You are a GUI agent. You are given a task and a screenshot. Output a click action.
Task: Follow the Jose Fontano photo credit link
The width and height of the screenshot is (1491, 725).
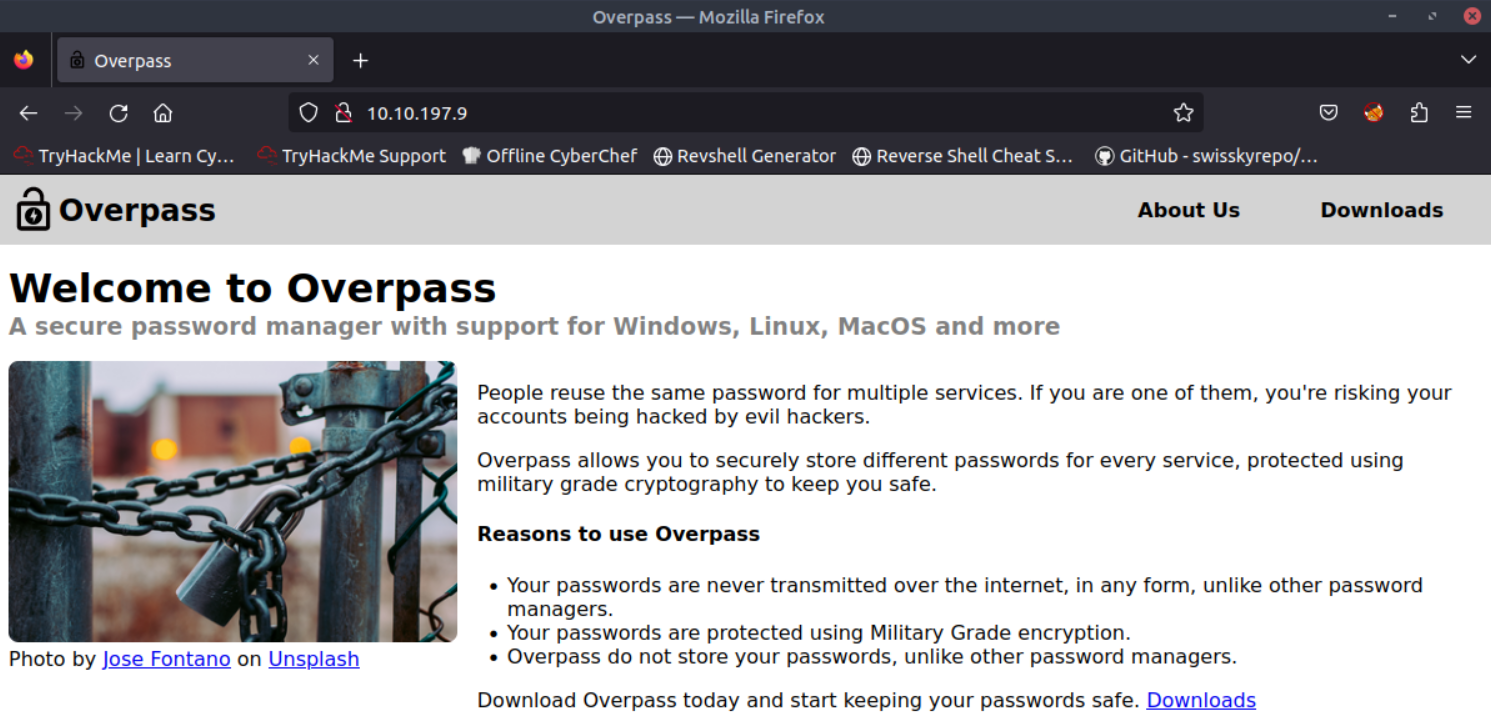pos(166,659)
